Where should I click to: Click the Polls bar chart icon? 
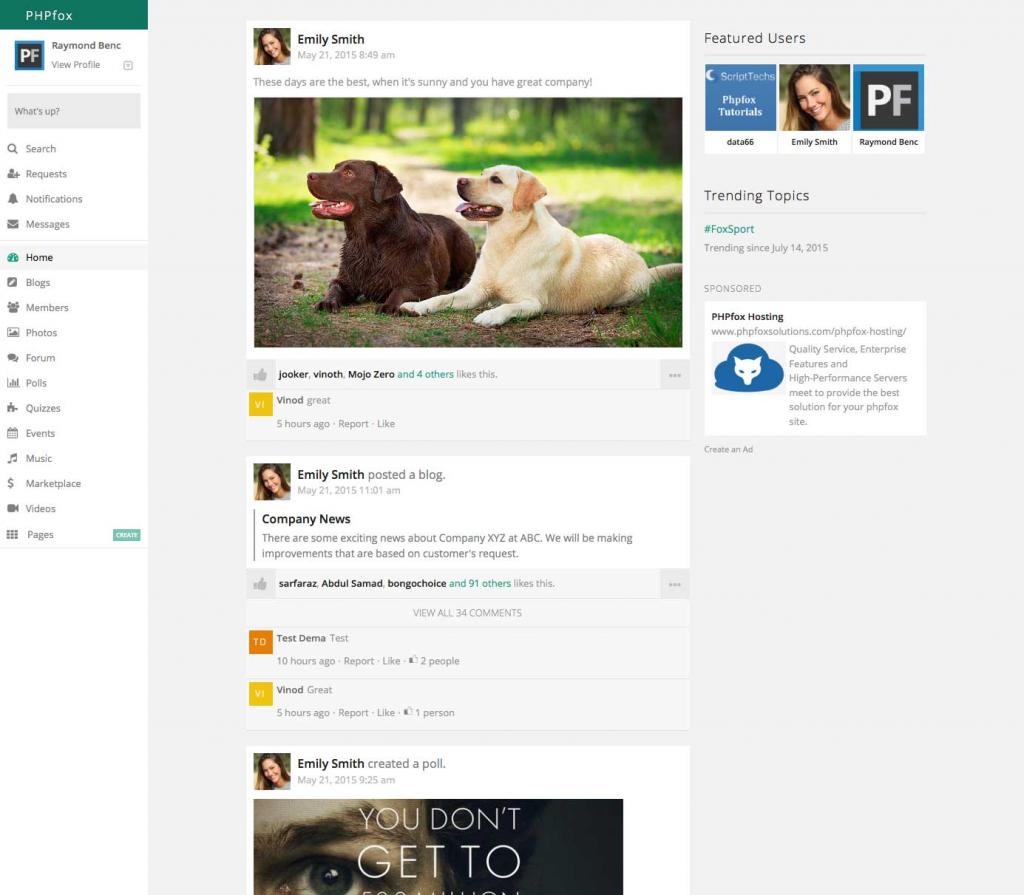[13, 383]
